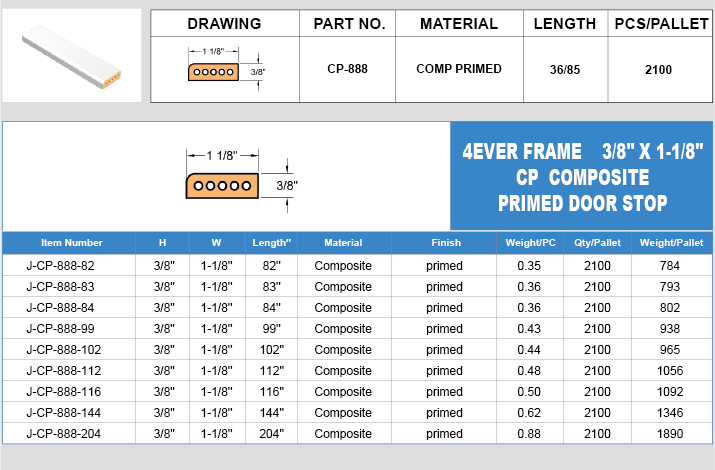
Task: Click the small profile drawing in top table
Action: tap(227, 69)
